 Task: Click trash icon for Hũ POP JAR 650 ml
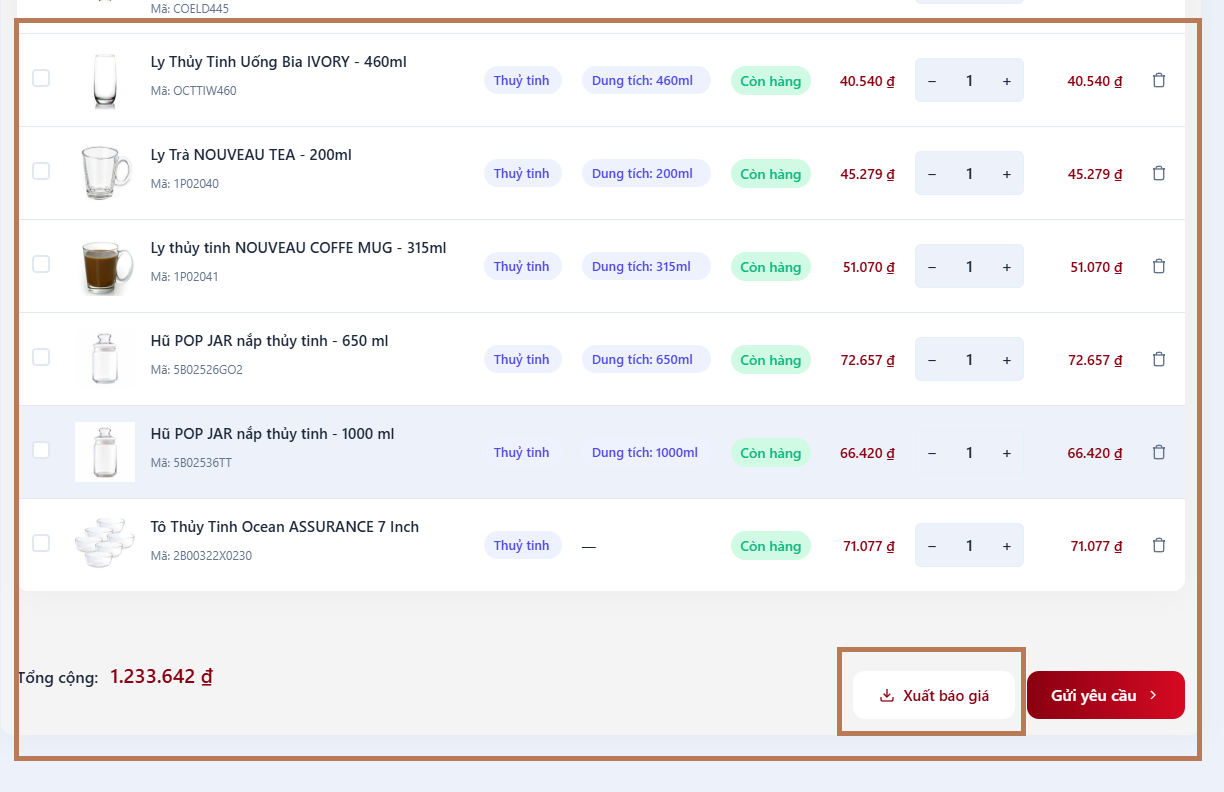[1159, 359]
